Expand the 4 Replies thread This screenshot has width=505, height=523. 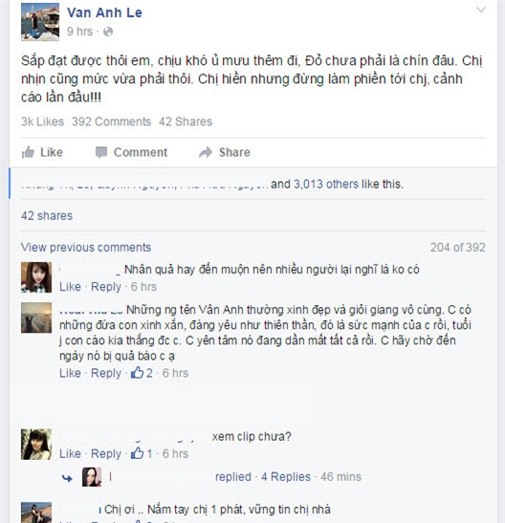tap(286, 477)
